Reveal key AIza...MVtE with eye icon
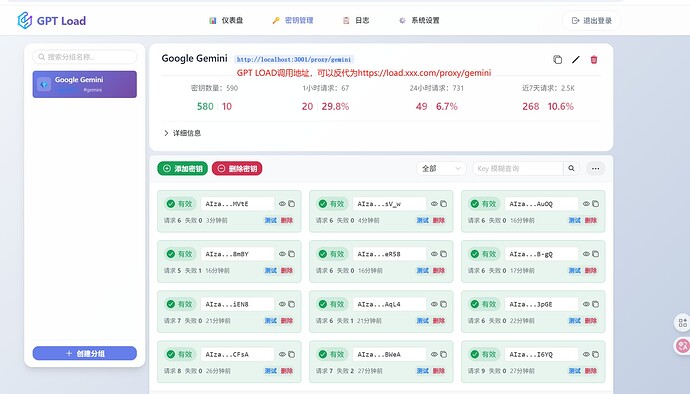This screenshot has height=394, width=690. tap(282, 204)
